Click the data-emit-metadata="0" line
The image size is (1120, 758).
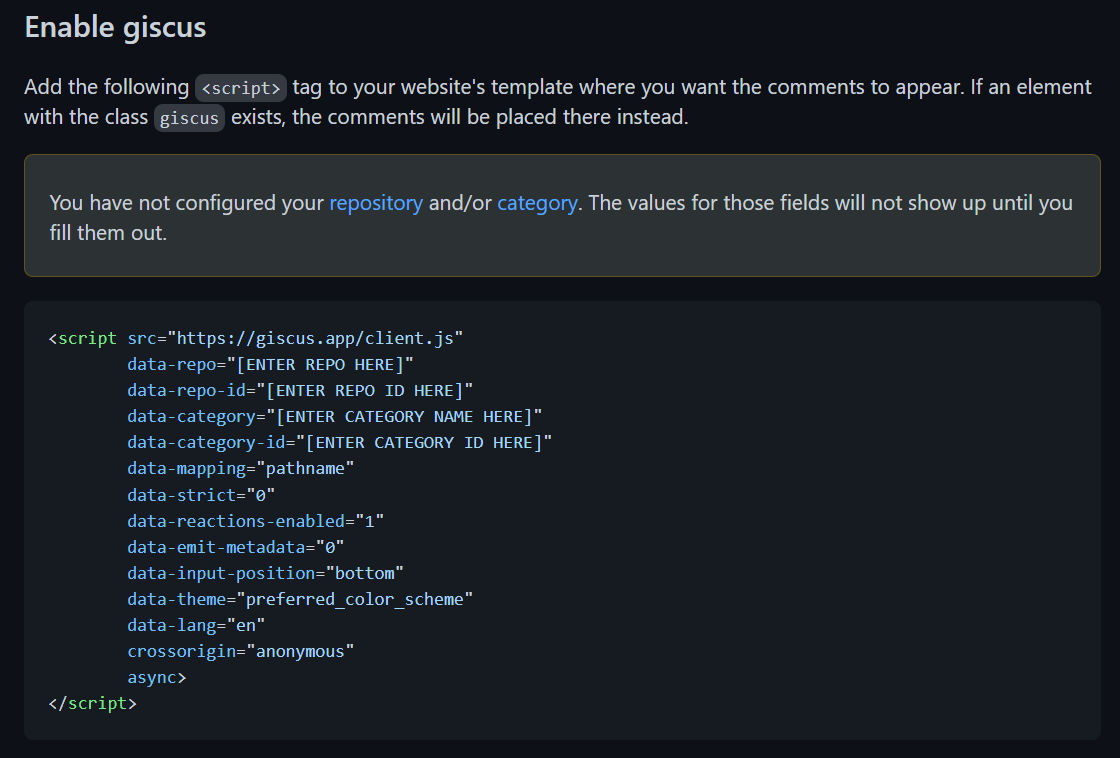[x=235, y=546]
